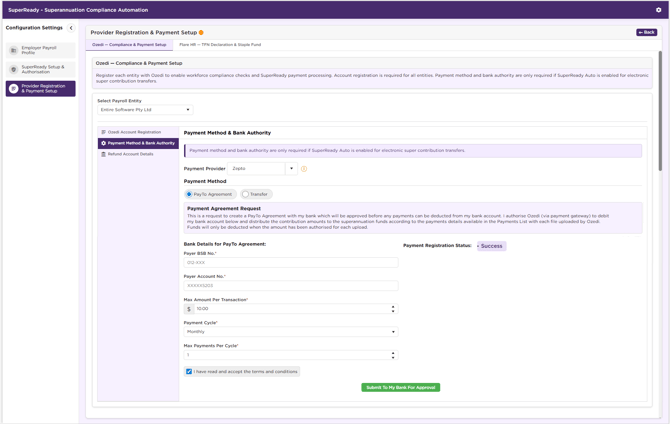Select Ozedi Account Registration section
This screenshot has height=424, width=670.
pos(138,132)
